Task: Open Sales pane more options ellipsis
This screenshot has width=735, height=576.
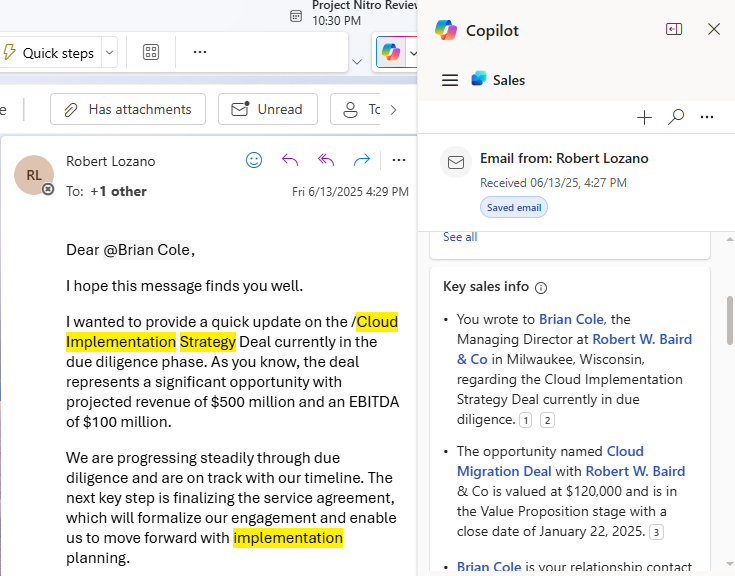Action: (x=706, y=117)
